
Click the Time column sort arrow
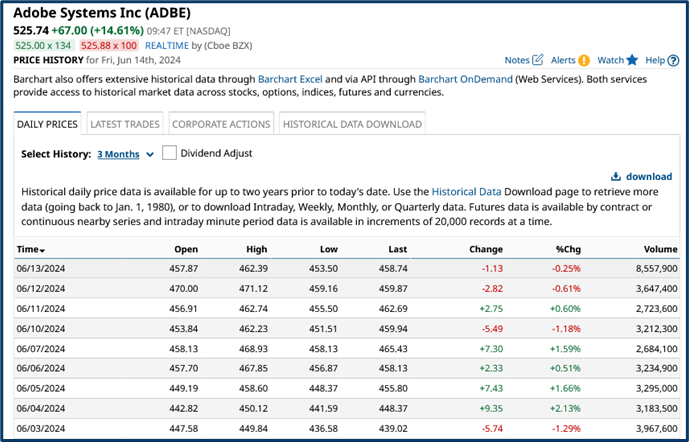click(42, 250)
